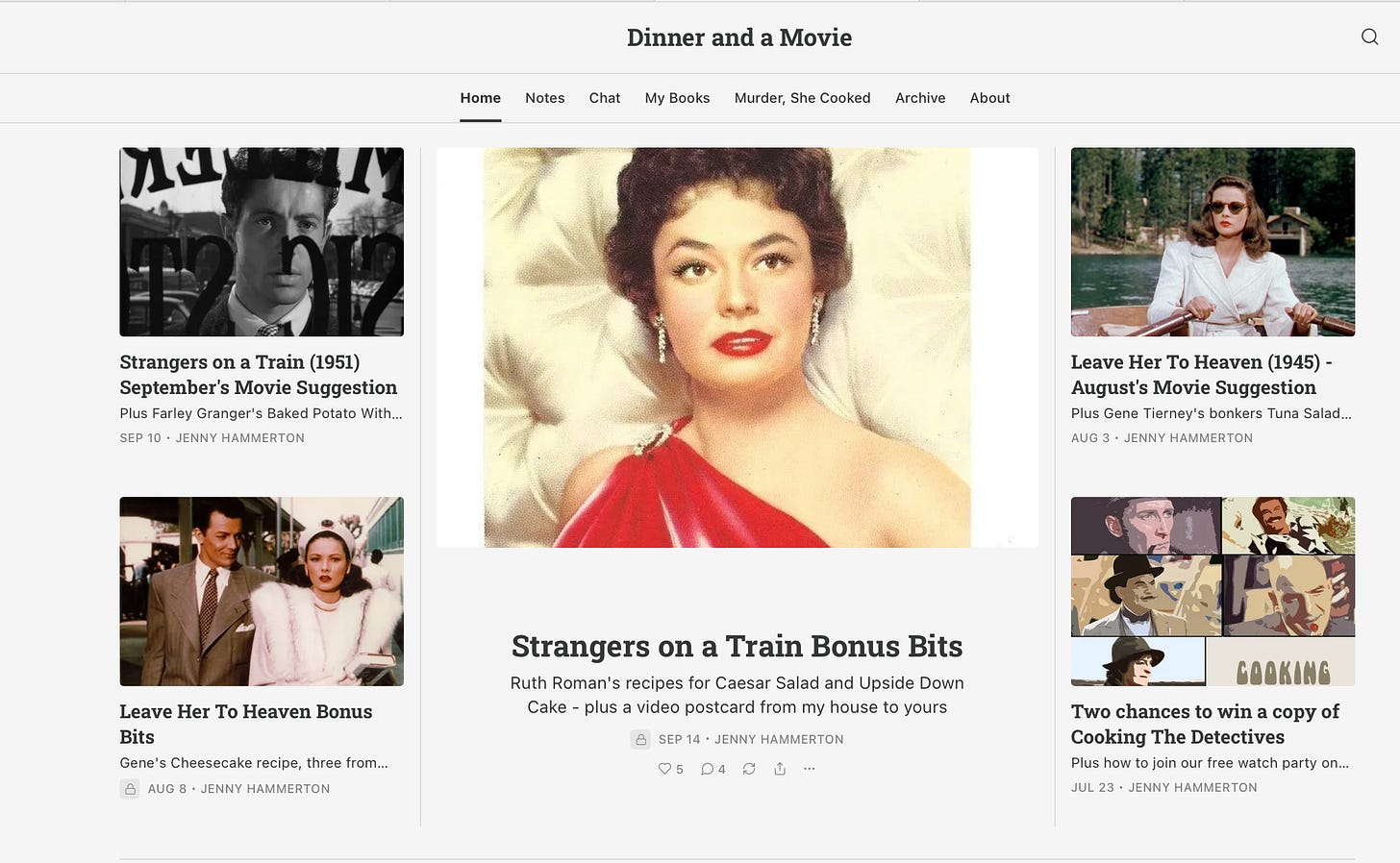Screen dimensions: 1400x863
Task: Share the Strangers on a Train Bonus Bits post
Action: point(780,769)
